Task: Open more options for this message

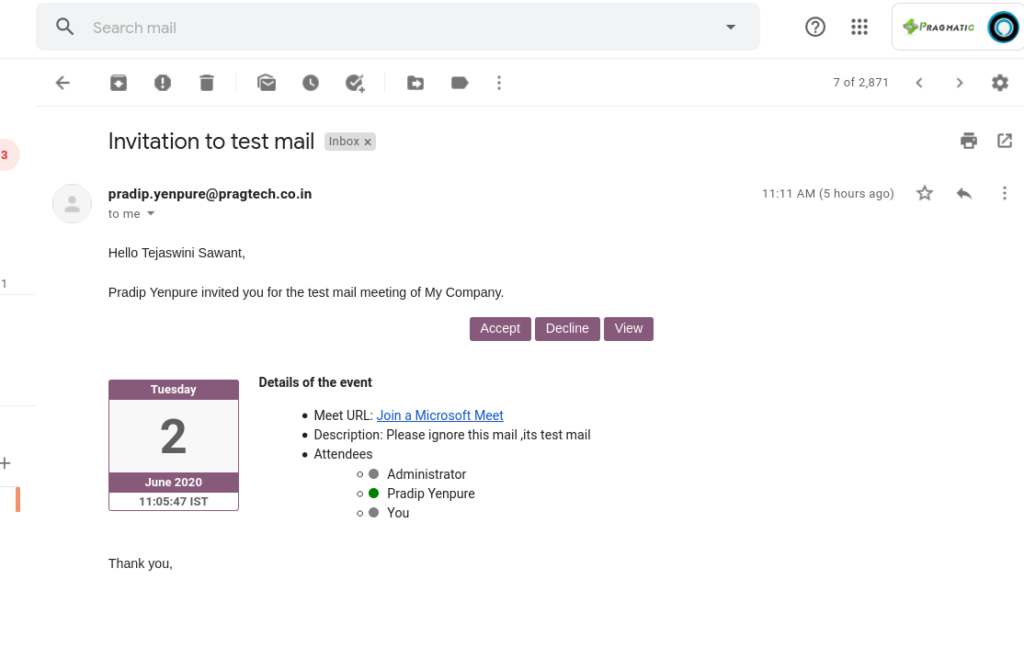Action: [x=1005, y=193]
